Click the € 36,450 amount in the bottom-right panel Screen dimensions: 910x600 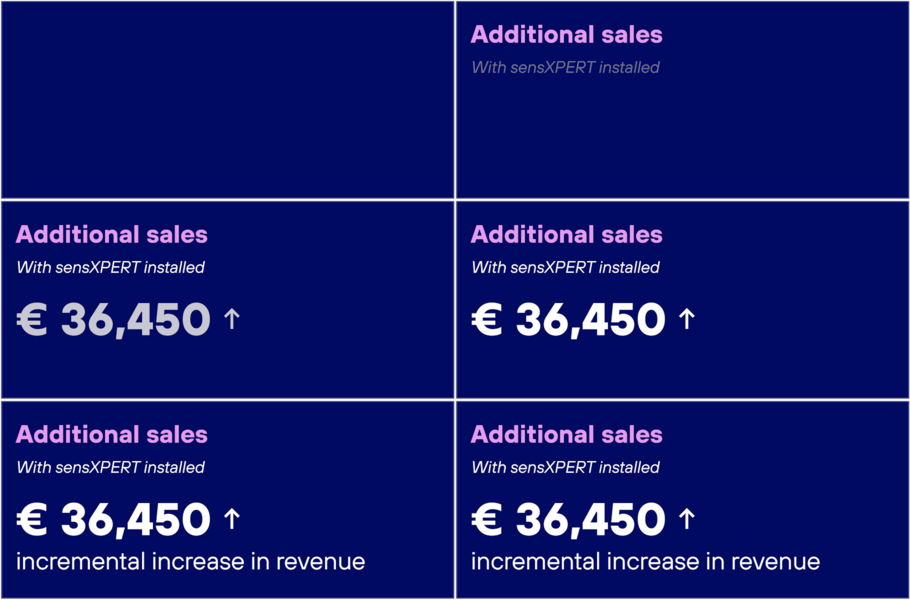pyautogui.click(x=568, y=520)
